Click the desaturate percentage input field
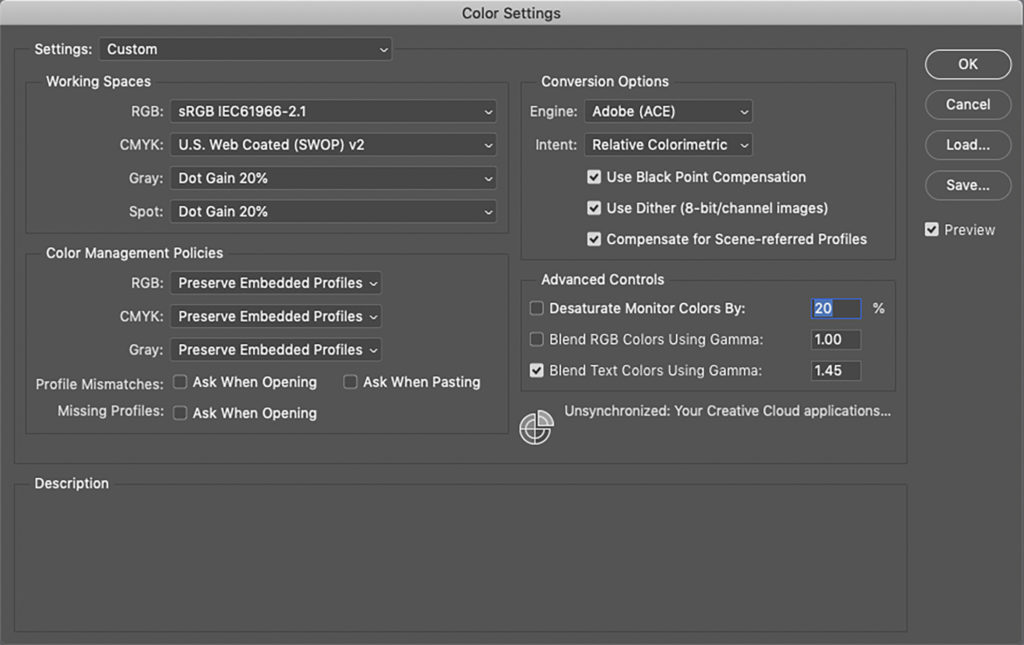This screenshot has height=645, width=1024. point(836,308)
